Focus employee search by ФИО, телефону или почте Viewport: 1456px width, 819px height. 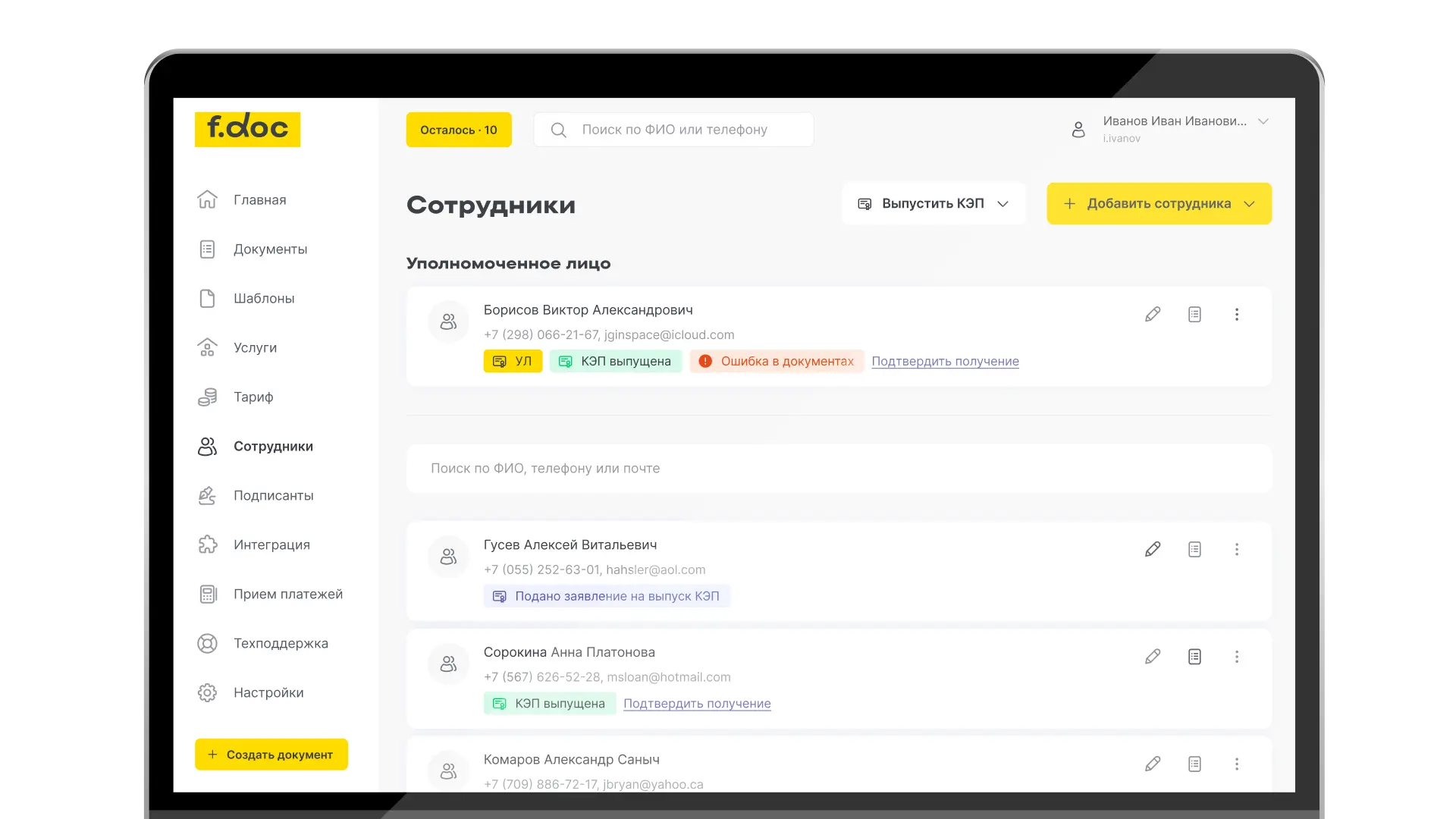click(838, 469)
